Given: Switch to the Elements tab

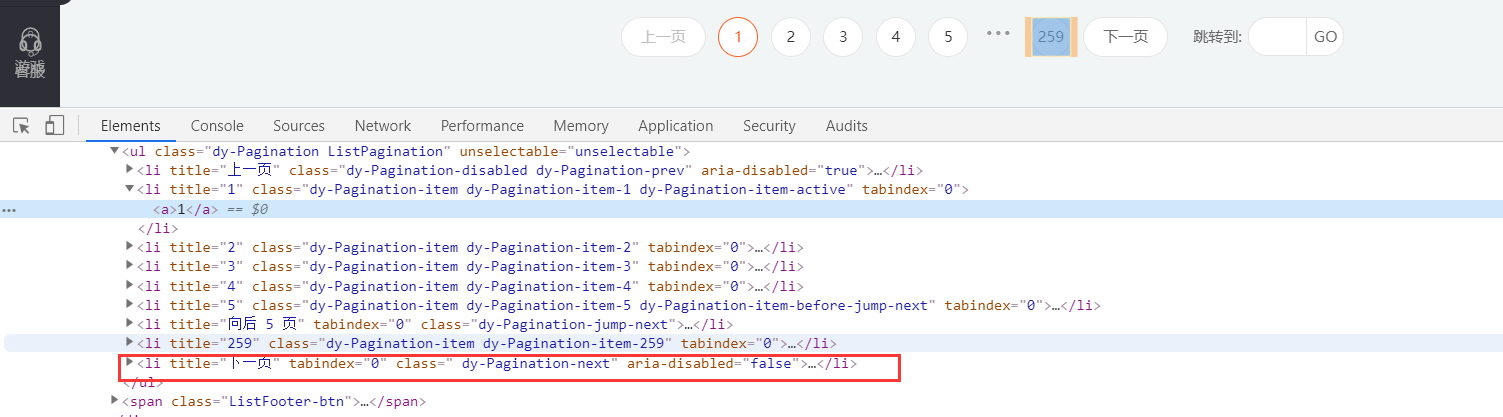Looking at the screenshot, I should tap(131, 126).
